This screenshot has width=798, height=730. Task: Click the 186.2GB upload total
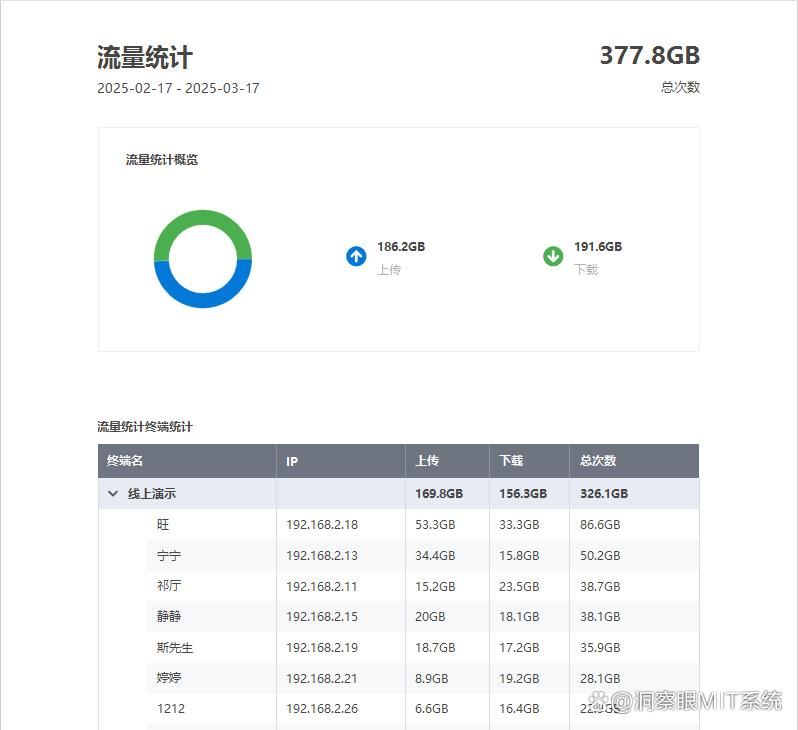[x=401, y=247]
